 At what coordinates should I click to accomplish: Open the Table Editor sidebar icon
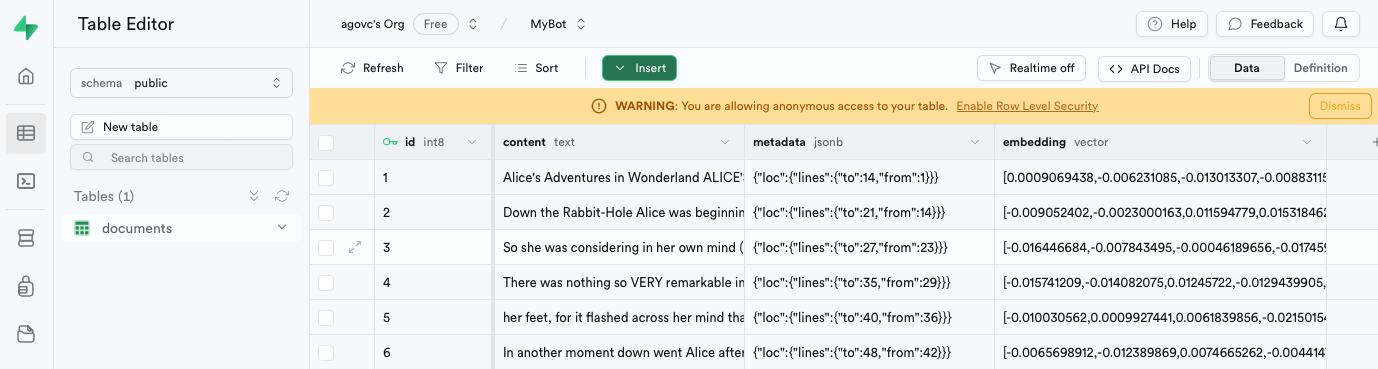[26, 132]
